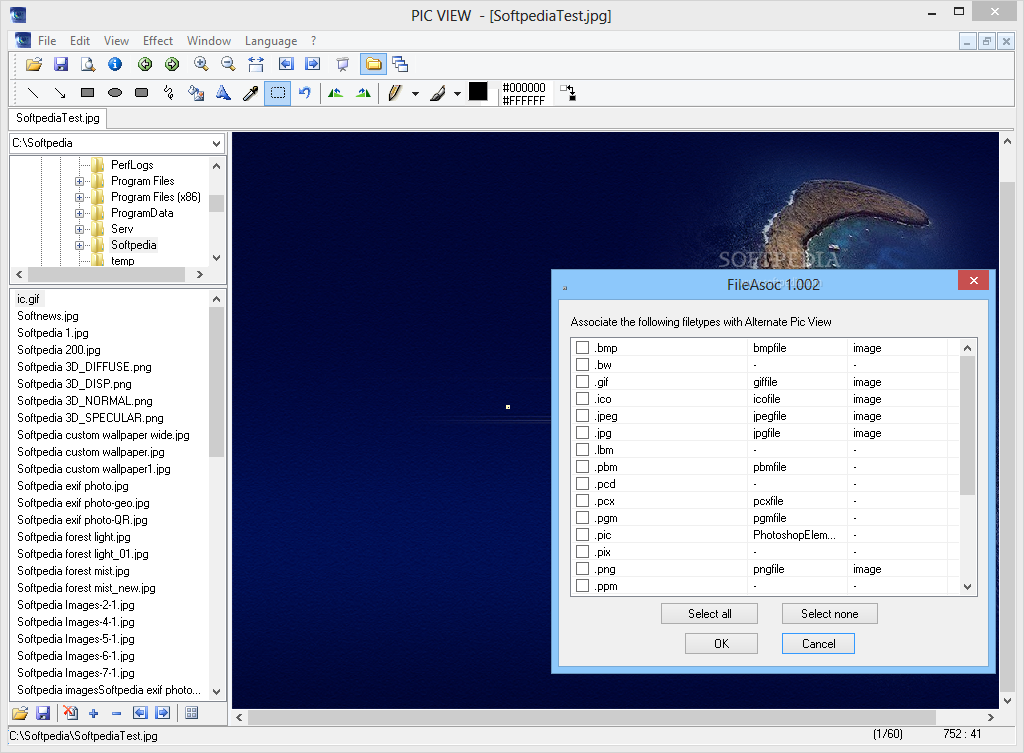Activate the rectangular selection tool
This screenshot has height=753, width=1024.
tap(278, 93)
